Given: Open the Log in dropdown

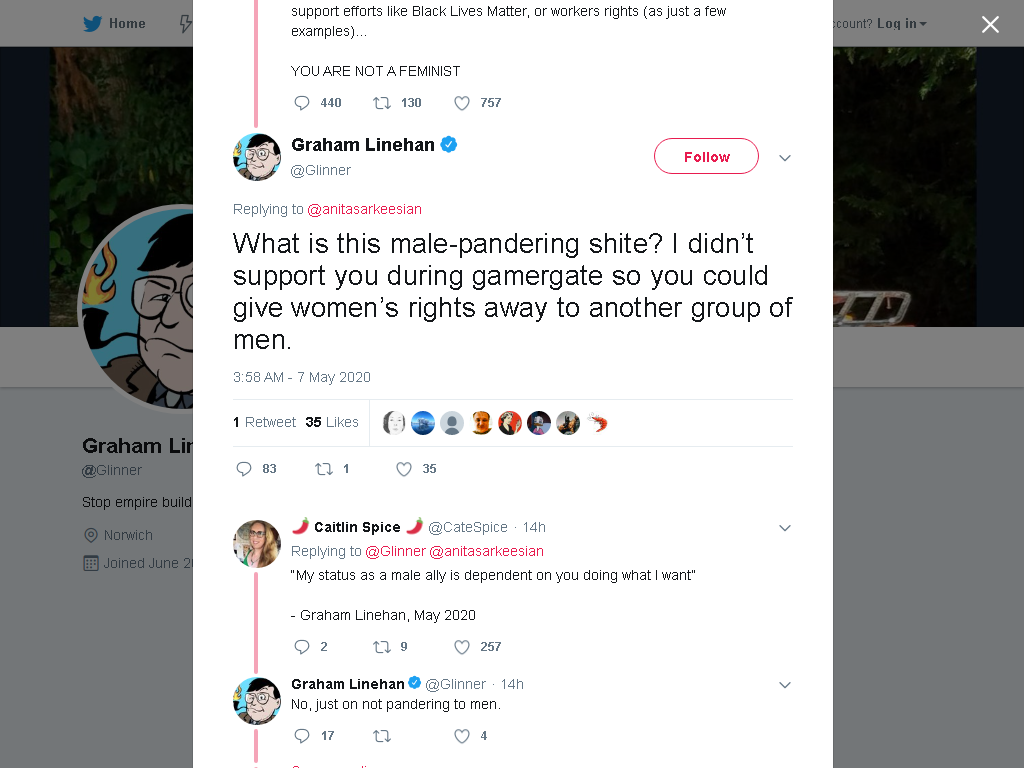Looking at the screenshot, I should pyautogui.click(x=902, y=24).
